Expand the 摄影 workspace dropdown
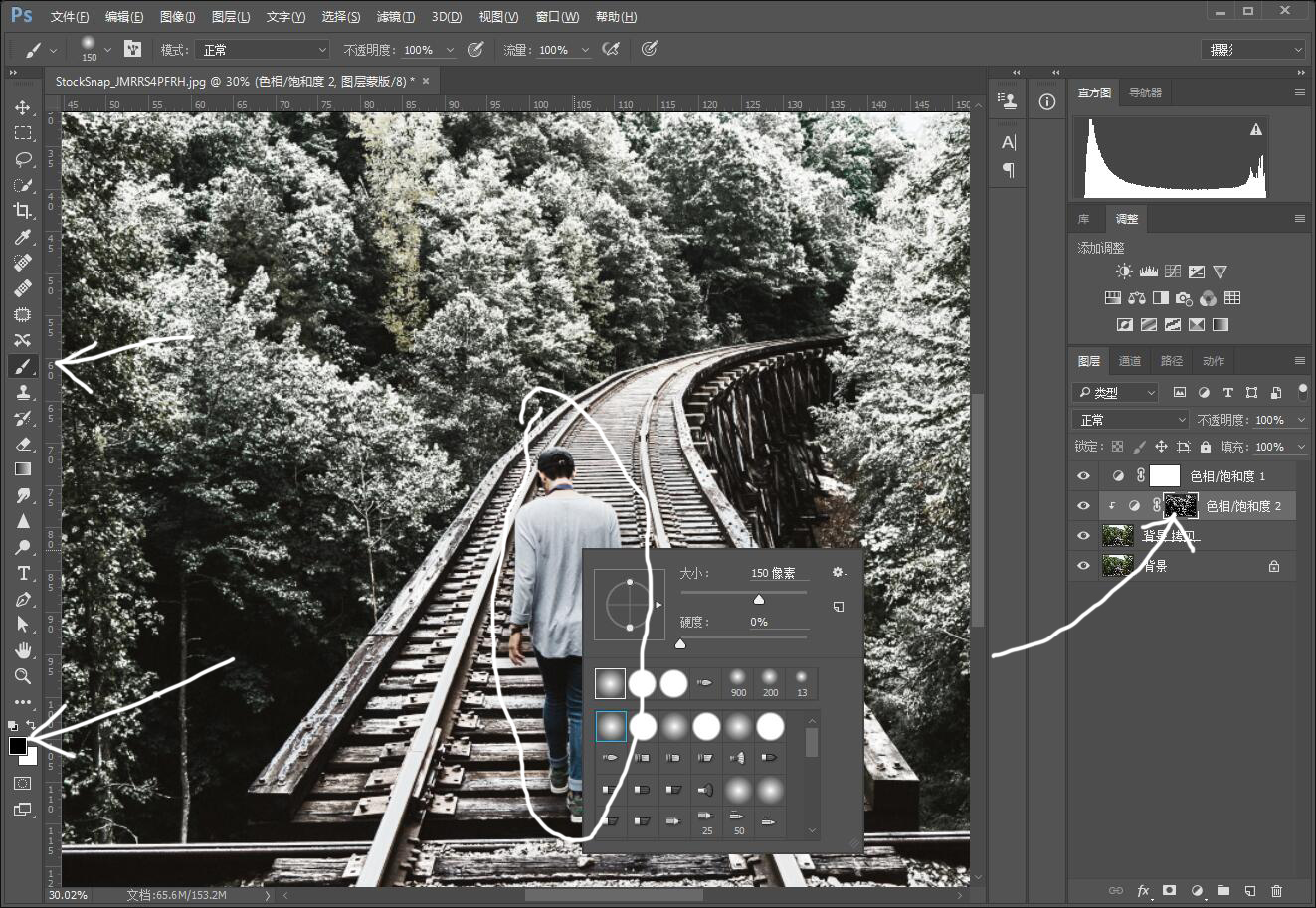 pos(1253,50)
